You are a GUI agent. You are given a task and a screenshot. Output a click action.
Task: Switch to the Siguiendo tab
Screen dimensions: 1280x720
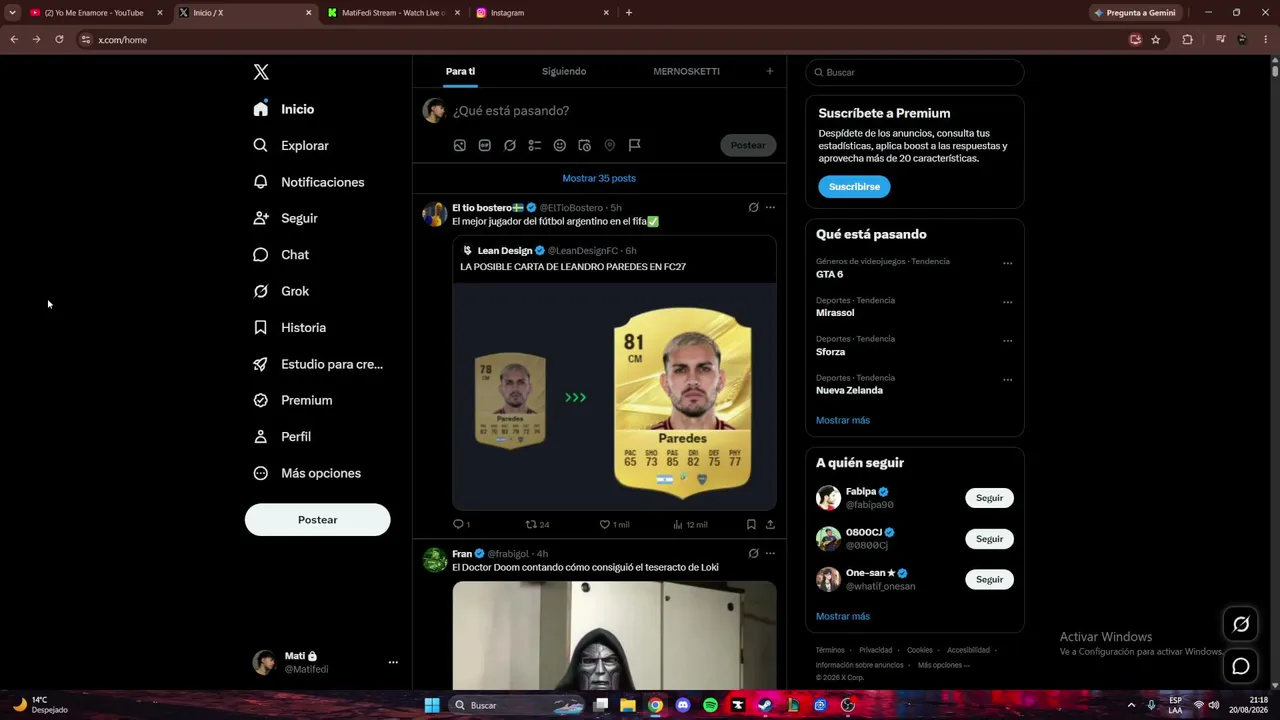coord(564,71)
